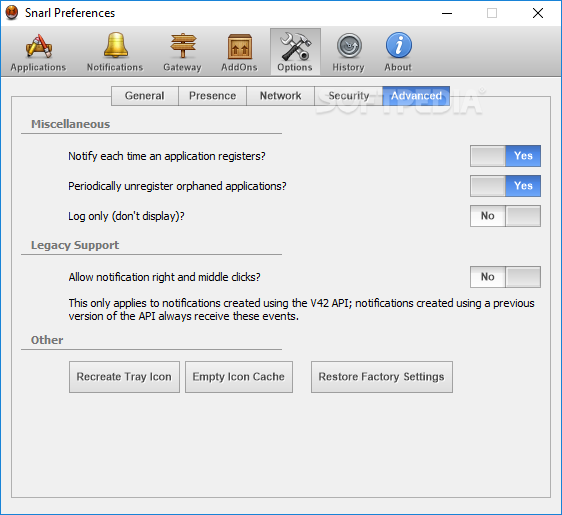Open the History clock section
This screenshot has width=562, height=515.
click(348, 52)
